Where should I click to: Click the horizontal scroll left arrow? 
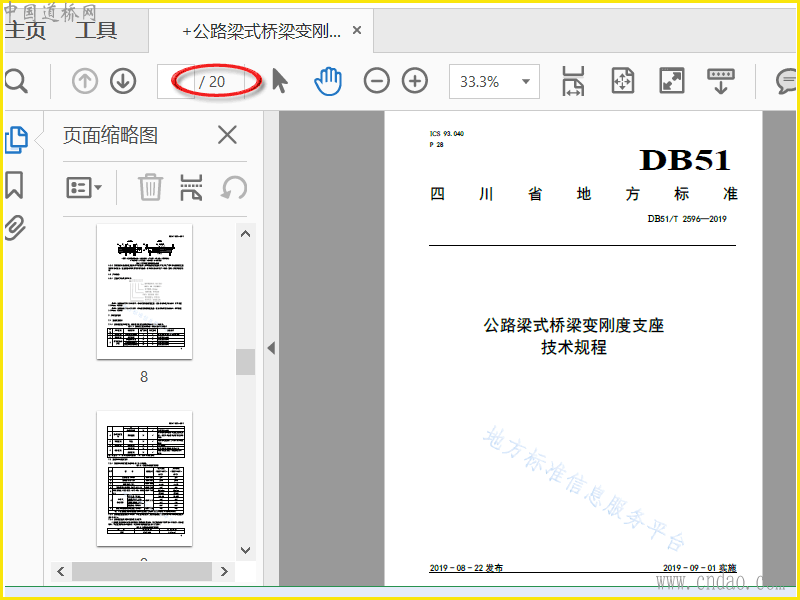61,571
